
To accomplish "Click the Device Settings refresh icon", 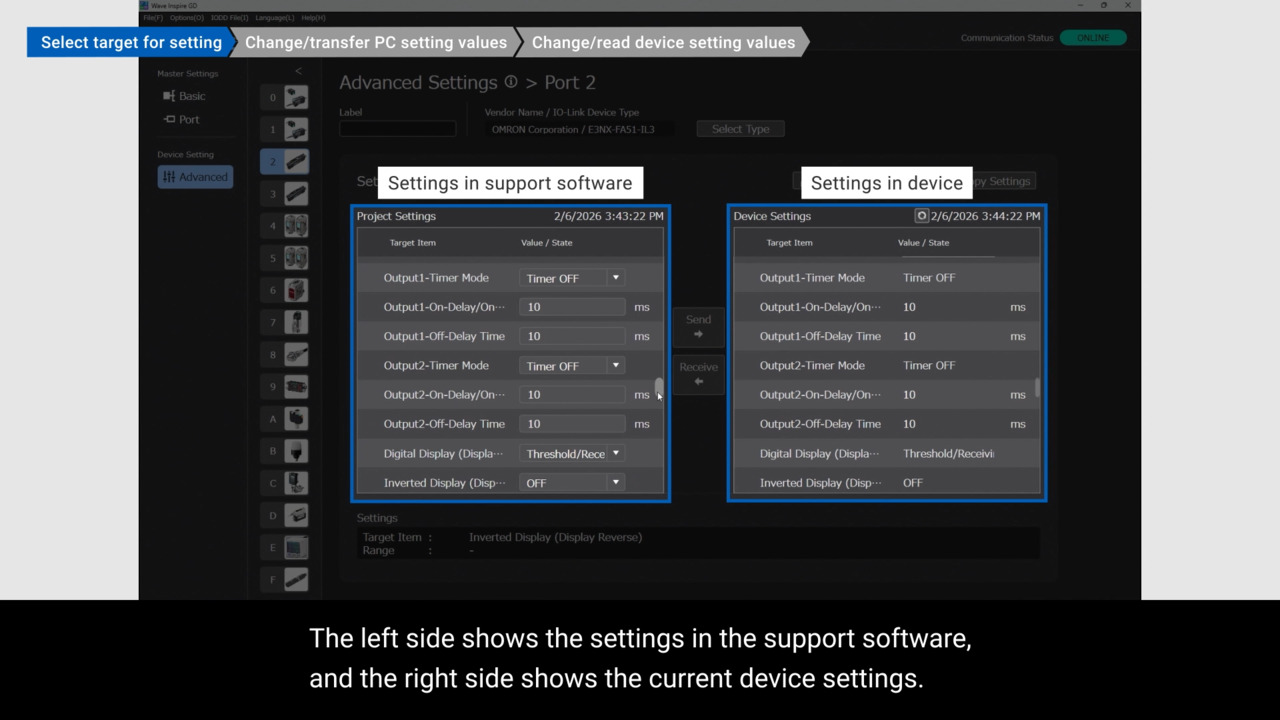I will click(921, 216).
